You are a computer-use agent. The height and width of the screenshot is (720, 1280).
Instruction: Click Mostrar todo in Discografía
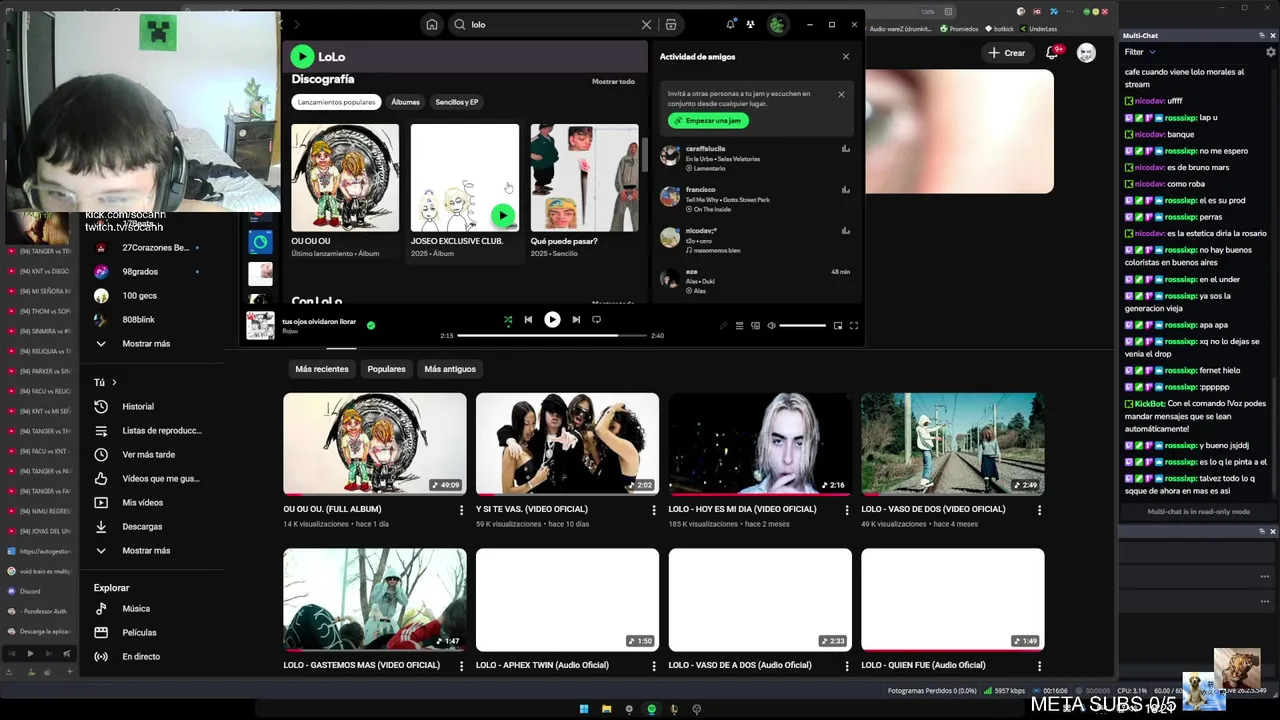(x=613, y=81)
